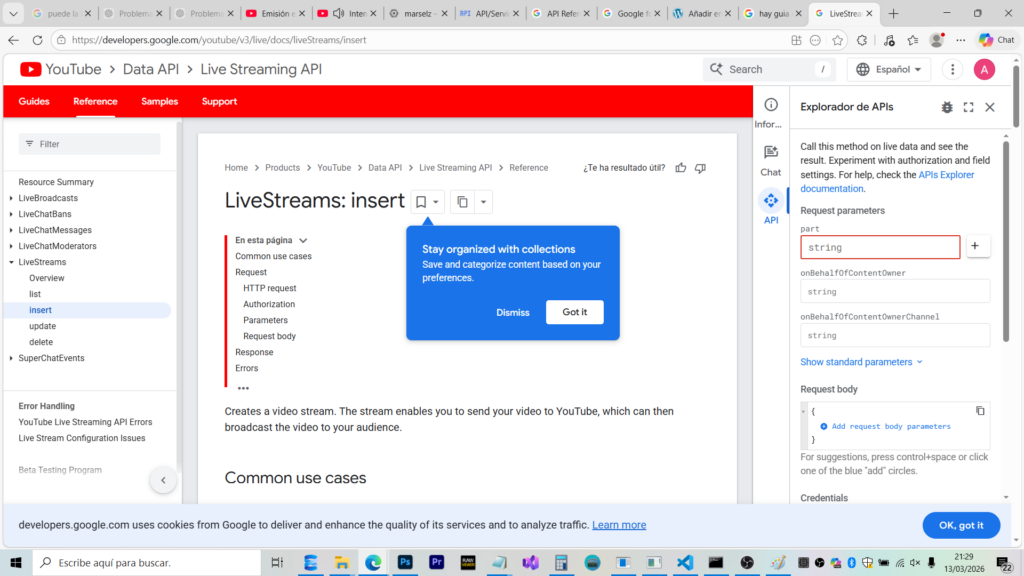Expand the LiveBroadcasts tree item

tap(11, 198)
